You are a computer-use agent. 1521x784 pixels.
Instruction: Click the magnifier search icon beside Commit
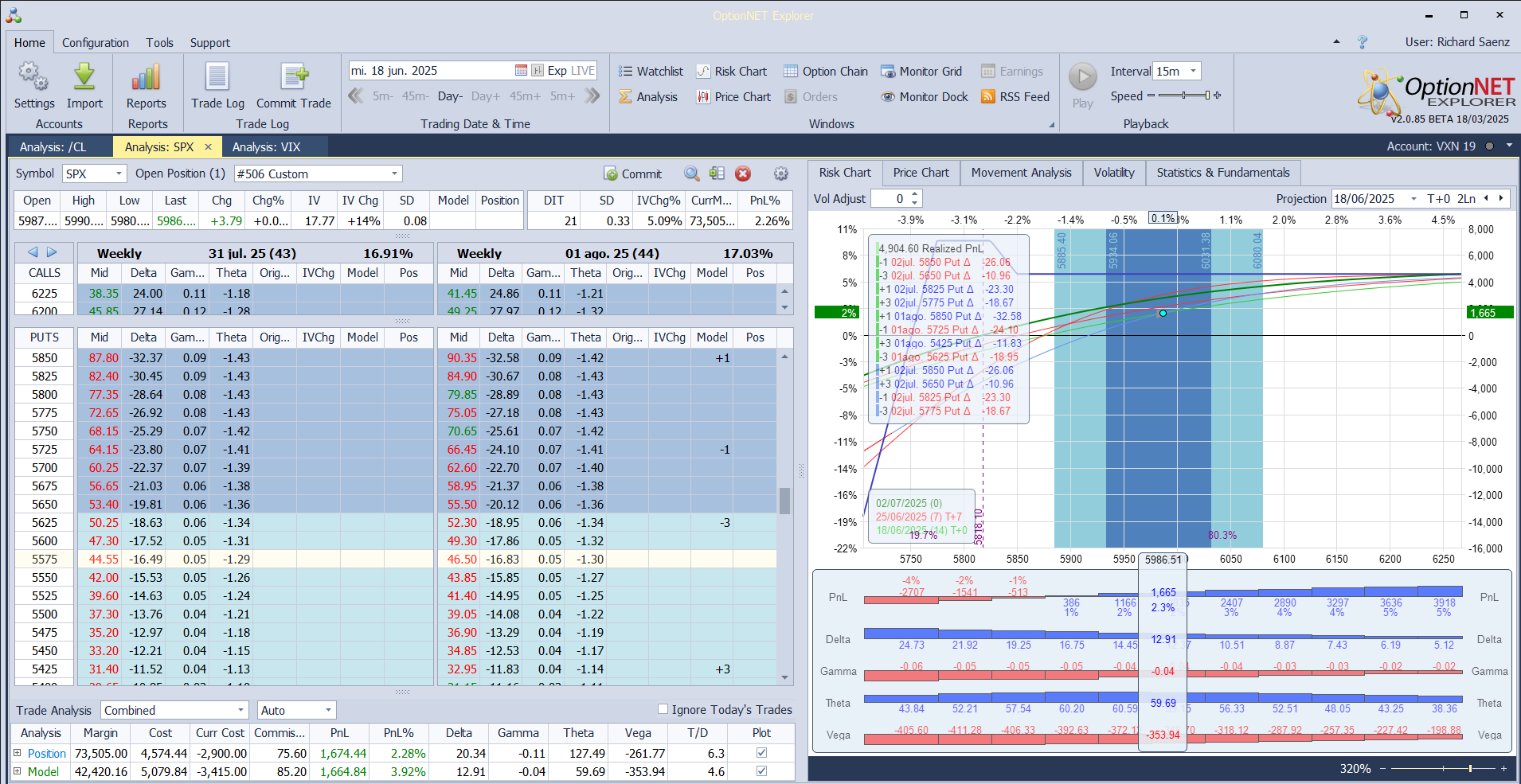(x=692, y=174)
